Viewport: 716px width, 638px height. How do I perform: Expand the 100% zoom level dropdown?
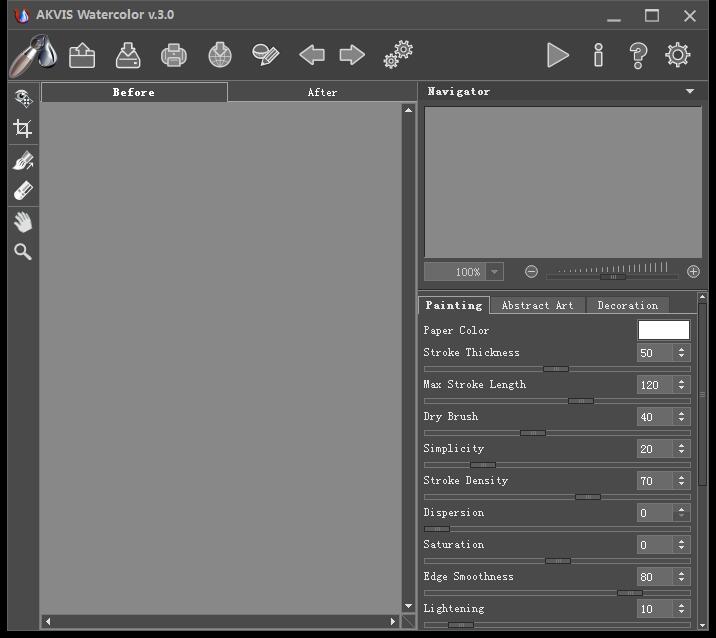click(x=495, y=272)
